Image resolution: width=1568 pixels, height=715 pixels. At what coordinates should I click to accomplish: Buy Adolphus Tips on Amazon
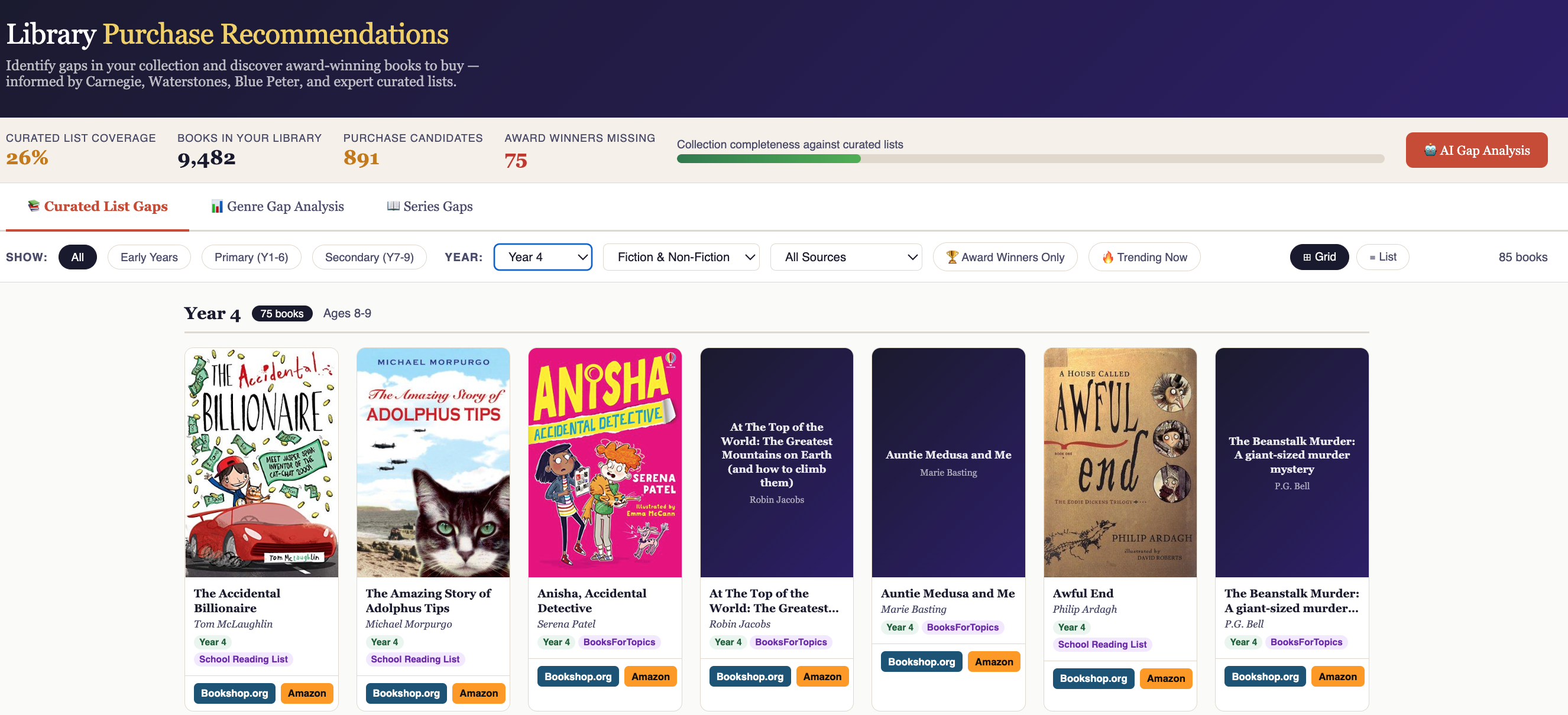coord(478,693)
